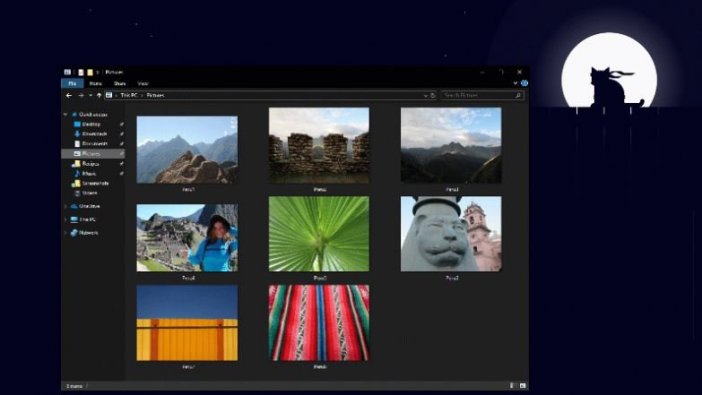
Task: Click the pin icon beside Downloads
Action: [x=121, y=134]
